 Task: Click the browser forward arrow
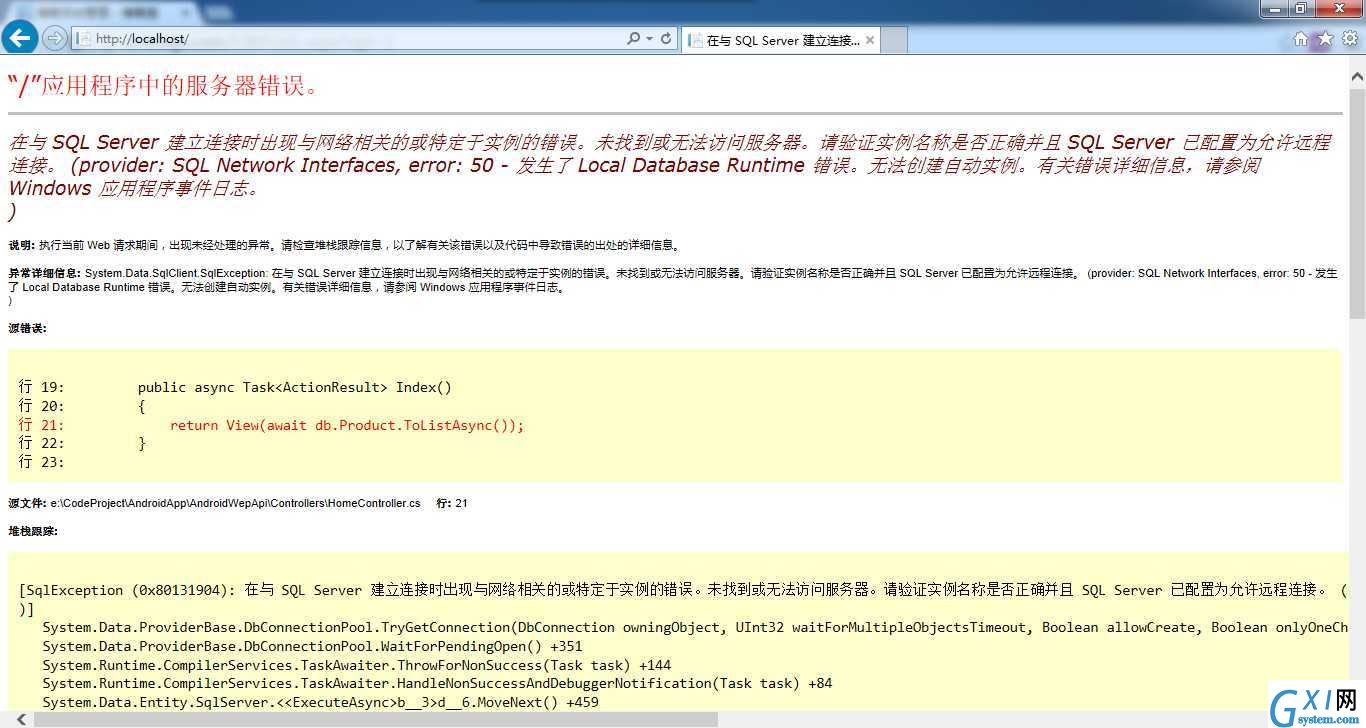tap(55, 38)
